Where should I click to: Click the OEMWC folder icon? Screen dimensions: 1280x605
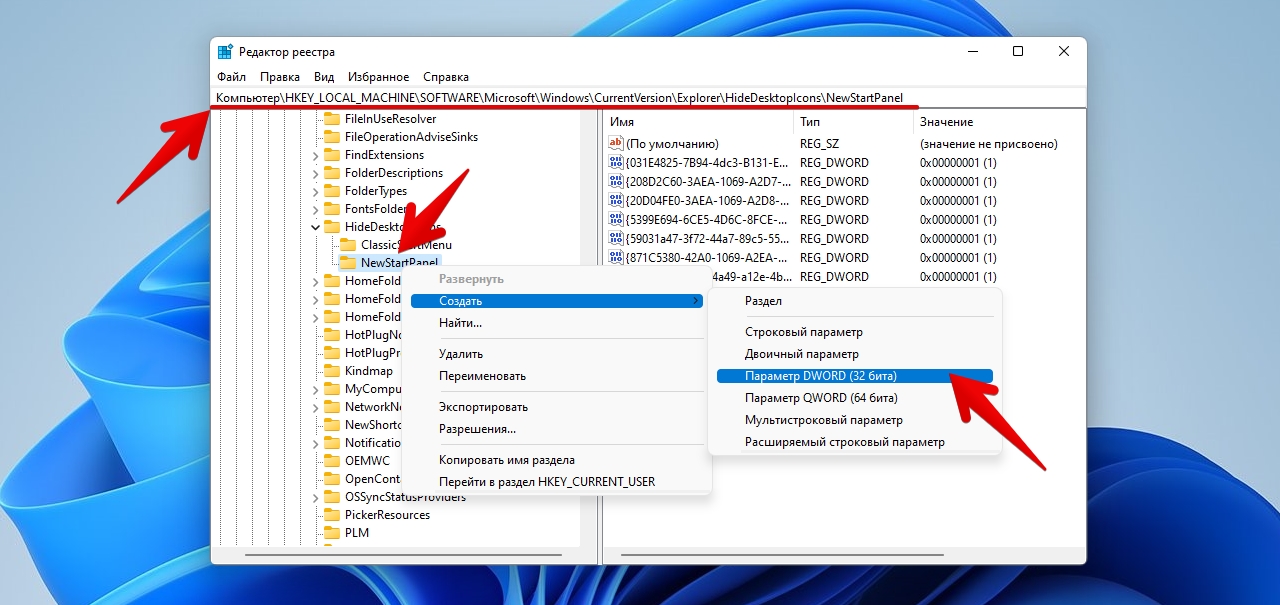tap(332, 461)
